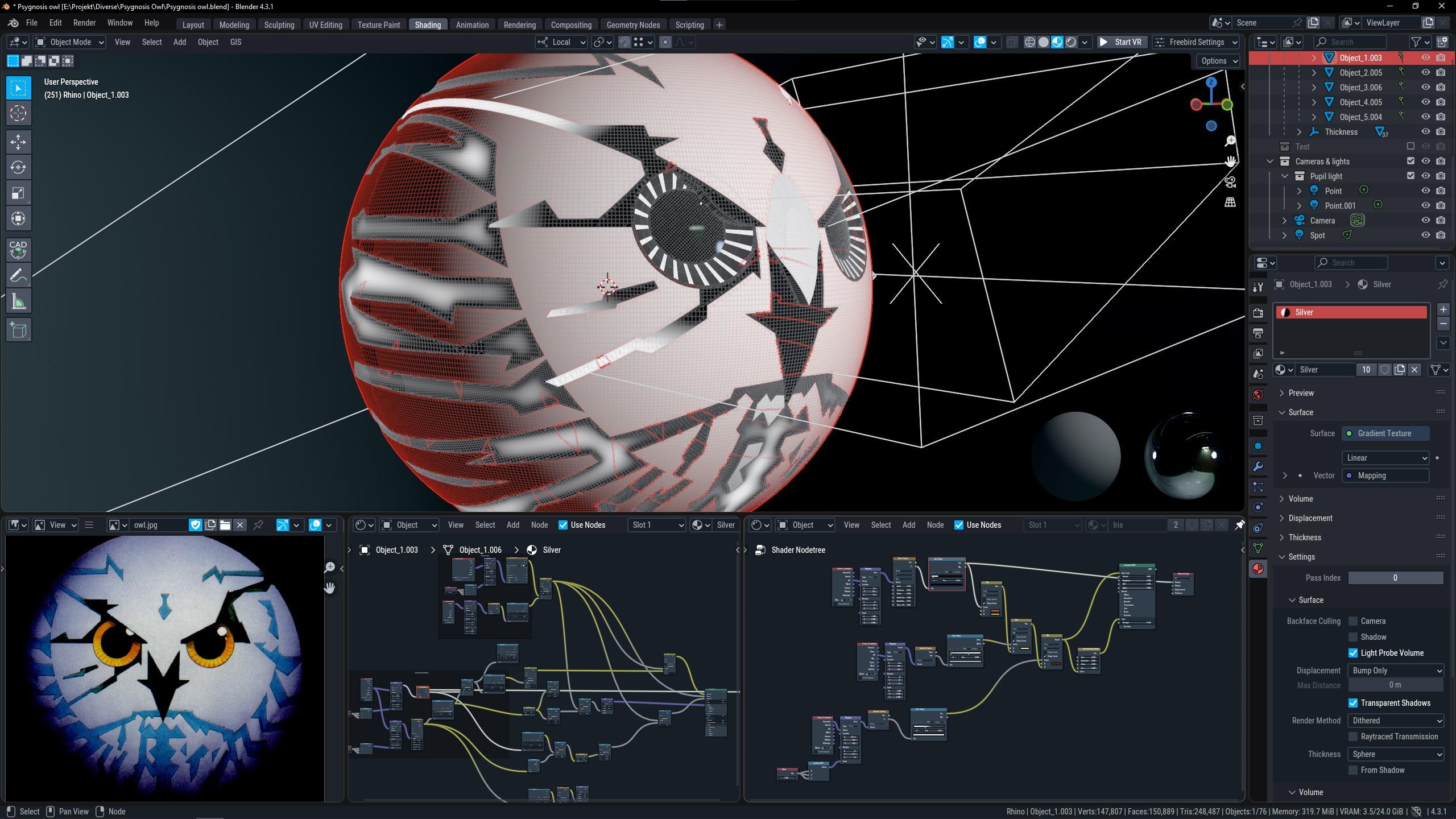Select the Scale tool icon

18,193
